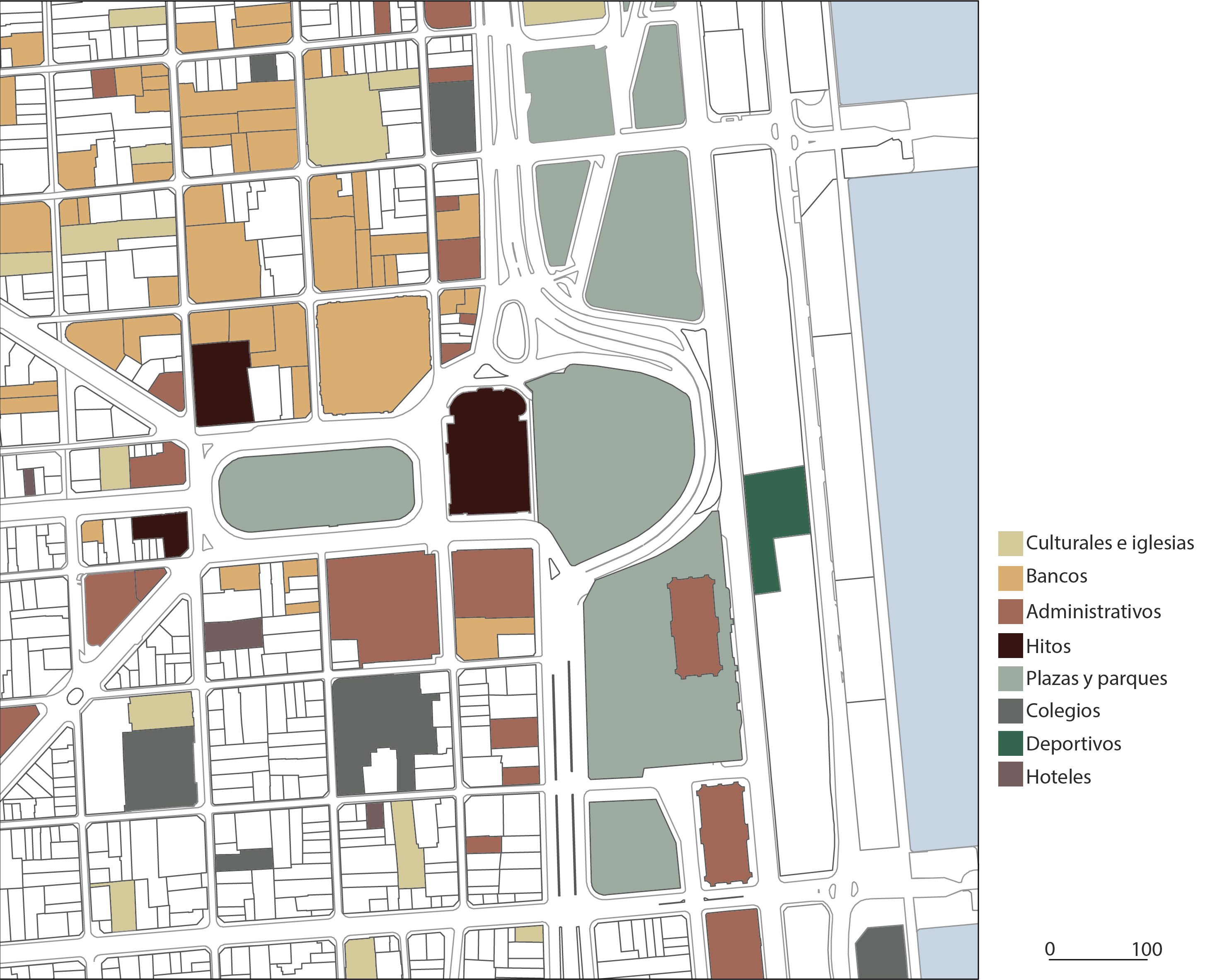Click the 'Colegios' legend label
This screenshot has height=980, width=1227.
1063,711
